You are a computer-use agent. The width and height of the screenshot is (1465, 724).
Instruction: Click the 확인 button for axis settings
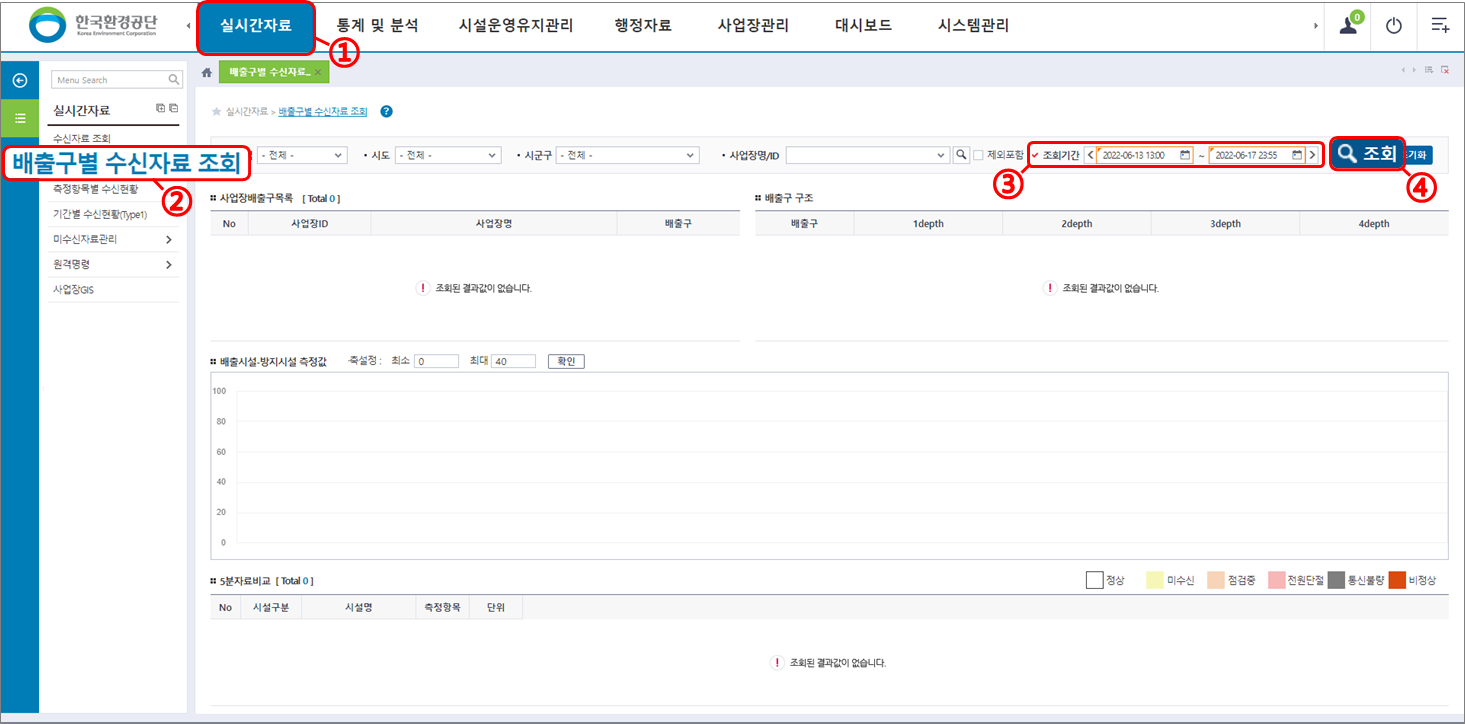(x=566, y=361)
